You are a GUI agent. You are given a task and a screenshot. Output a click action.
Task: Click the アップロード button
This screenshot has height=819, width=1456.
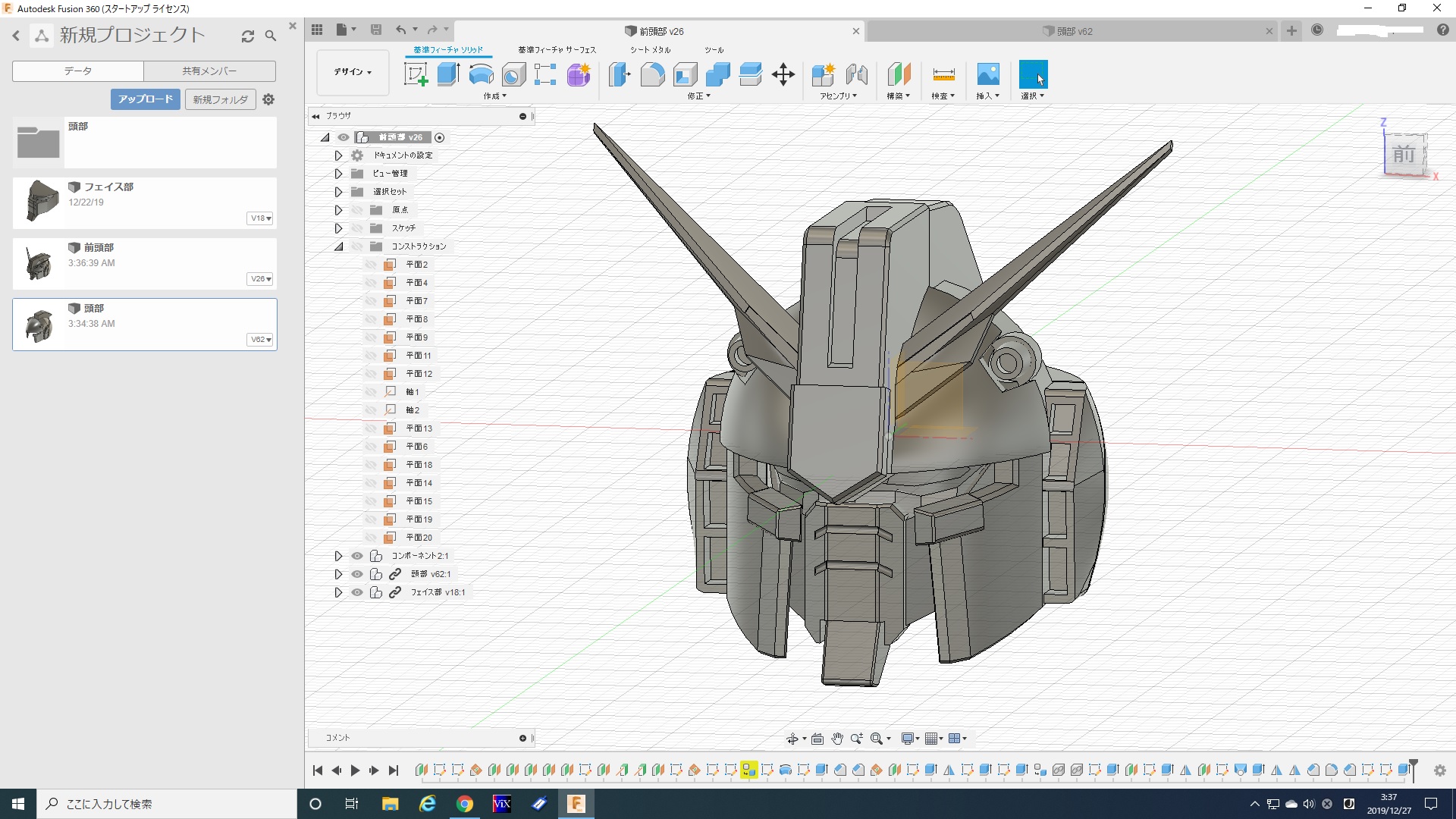point(146,99)
